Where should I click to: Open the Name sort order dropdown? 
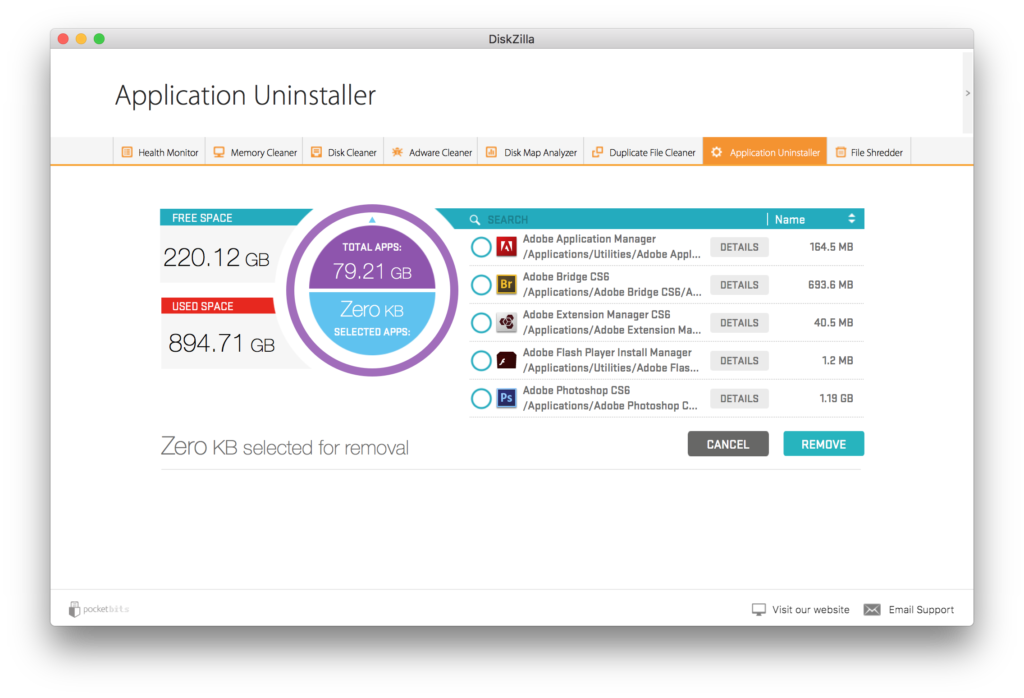point(815,219)
